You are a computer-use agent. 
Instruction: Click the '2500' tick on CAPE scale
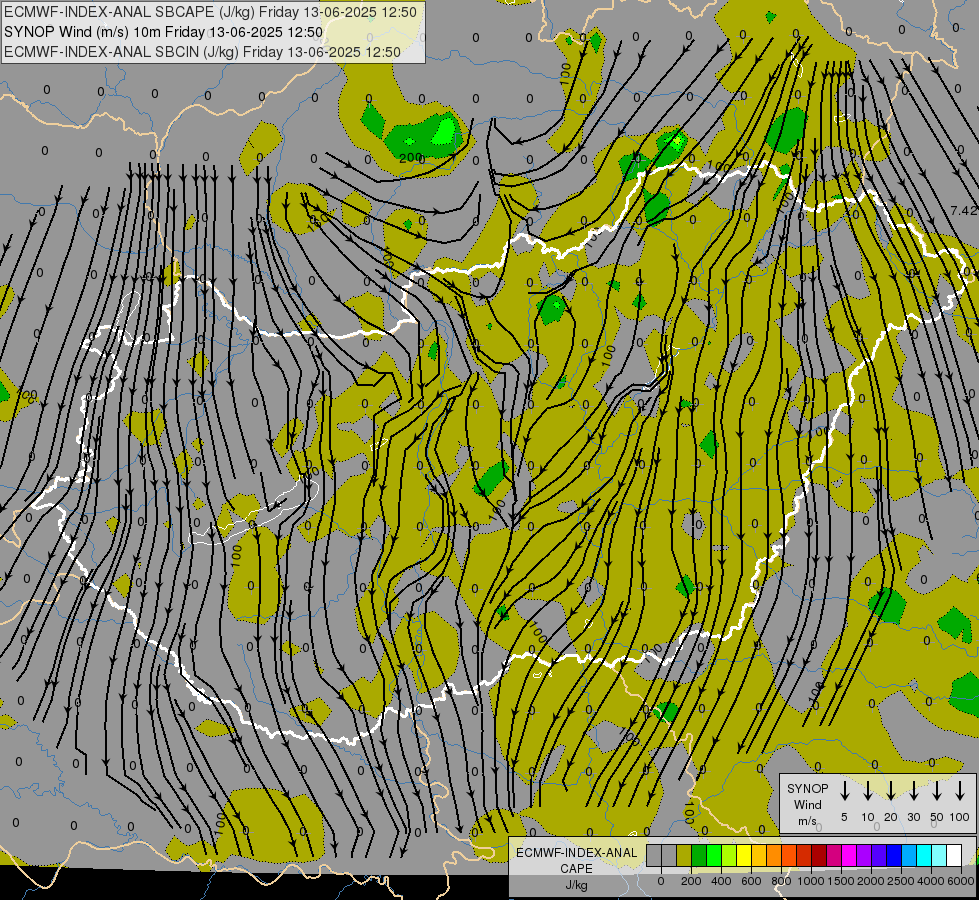click(x=901, y=881)
